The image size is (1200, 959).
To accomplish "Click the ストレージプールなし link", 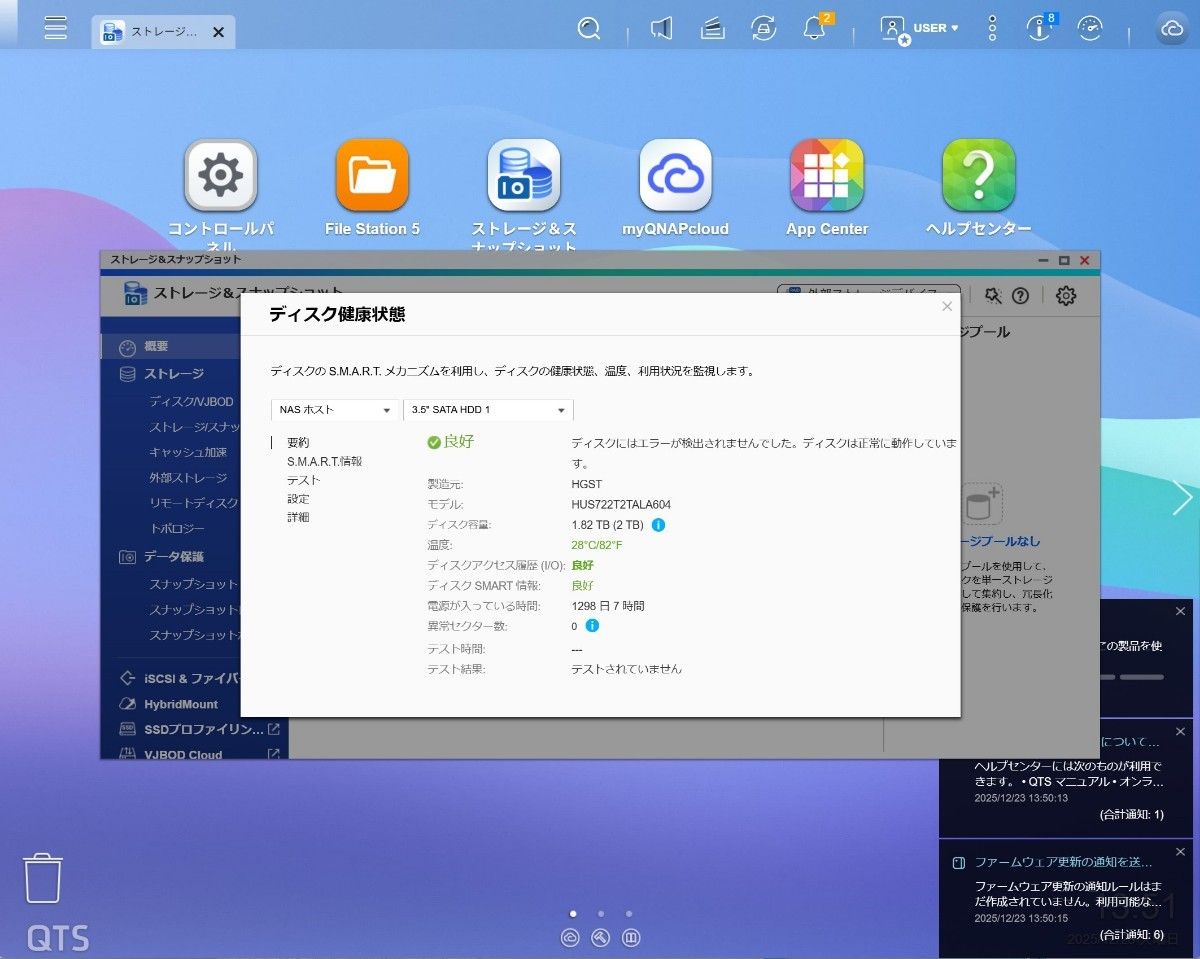I will tap(1000, 541).
